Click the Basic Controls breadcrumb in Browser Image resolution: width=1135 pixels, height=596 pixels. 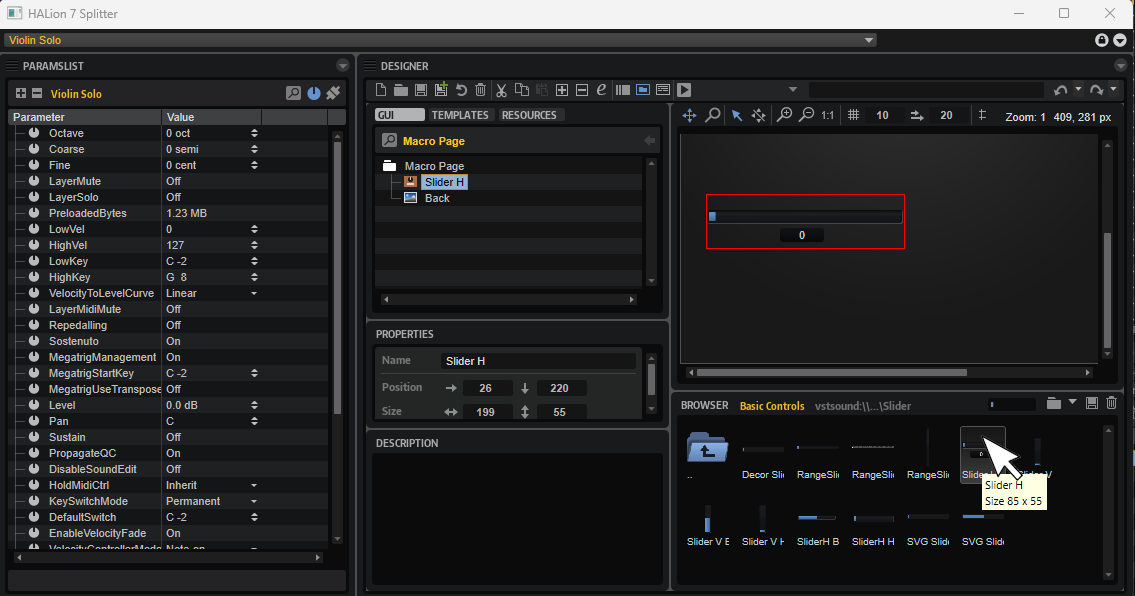(772, 406)
